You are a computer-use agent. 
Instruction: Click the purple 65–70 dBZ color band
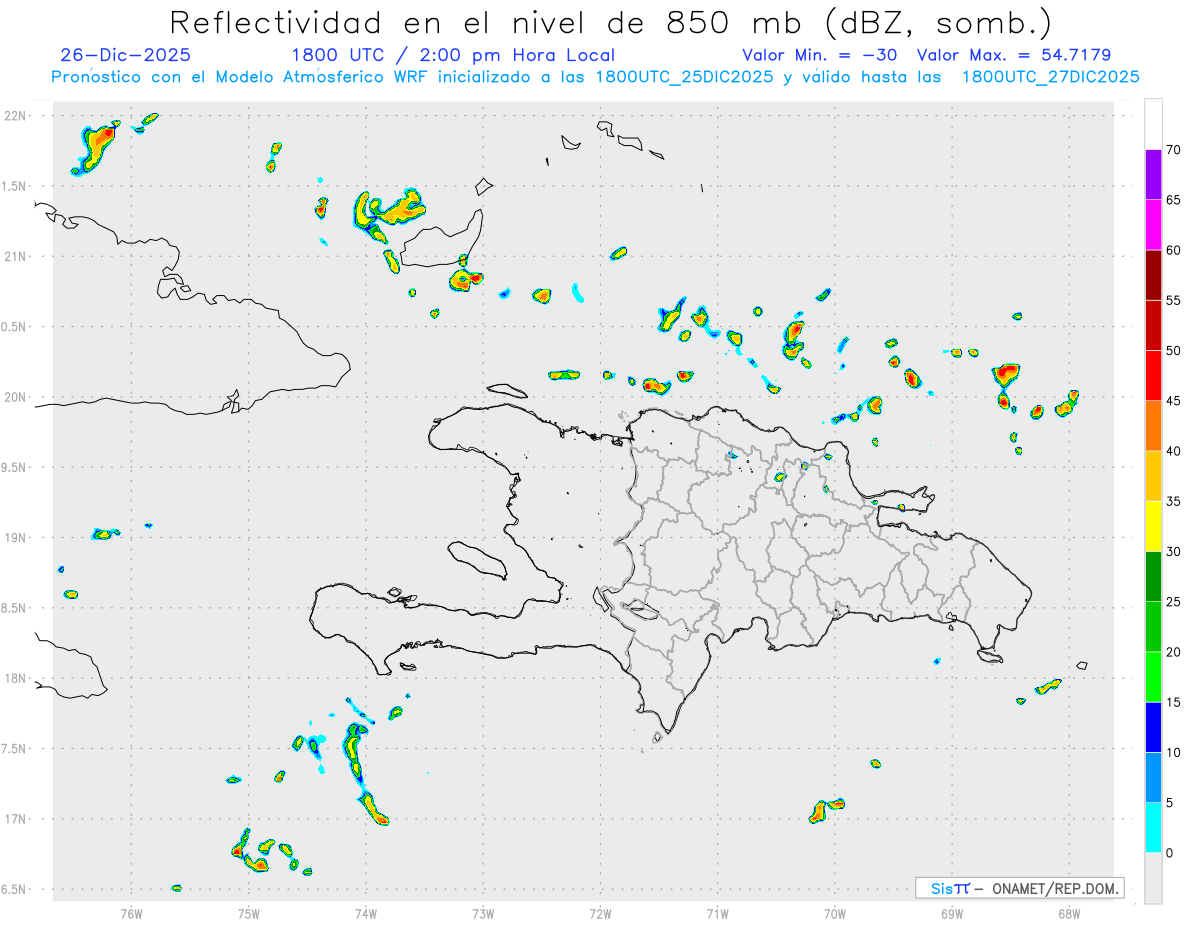click(x=1153, y=174)
